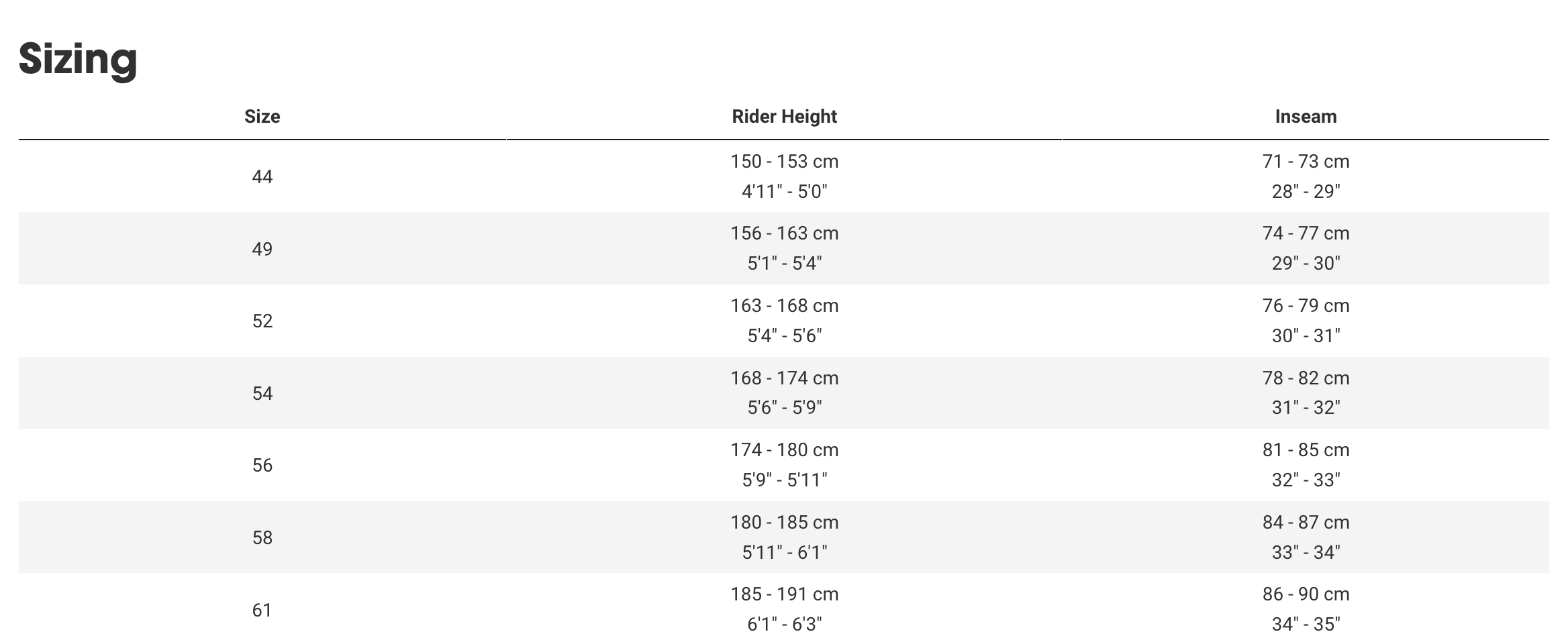
Task: Select size 61 in the table
Action: [262, 610]
